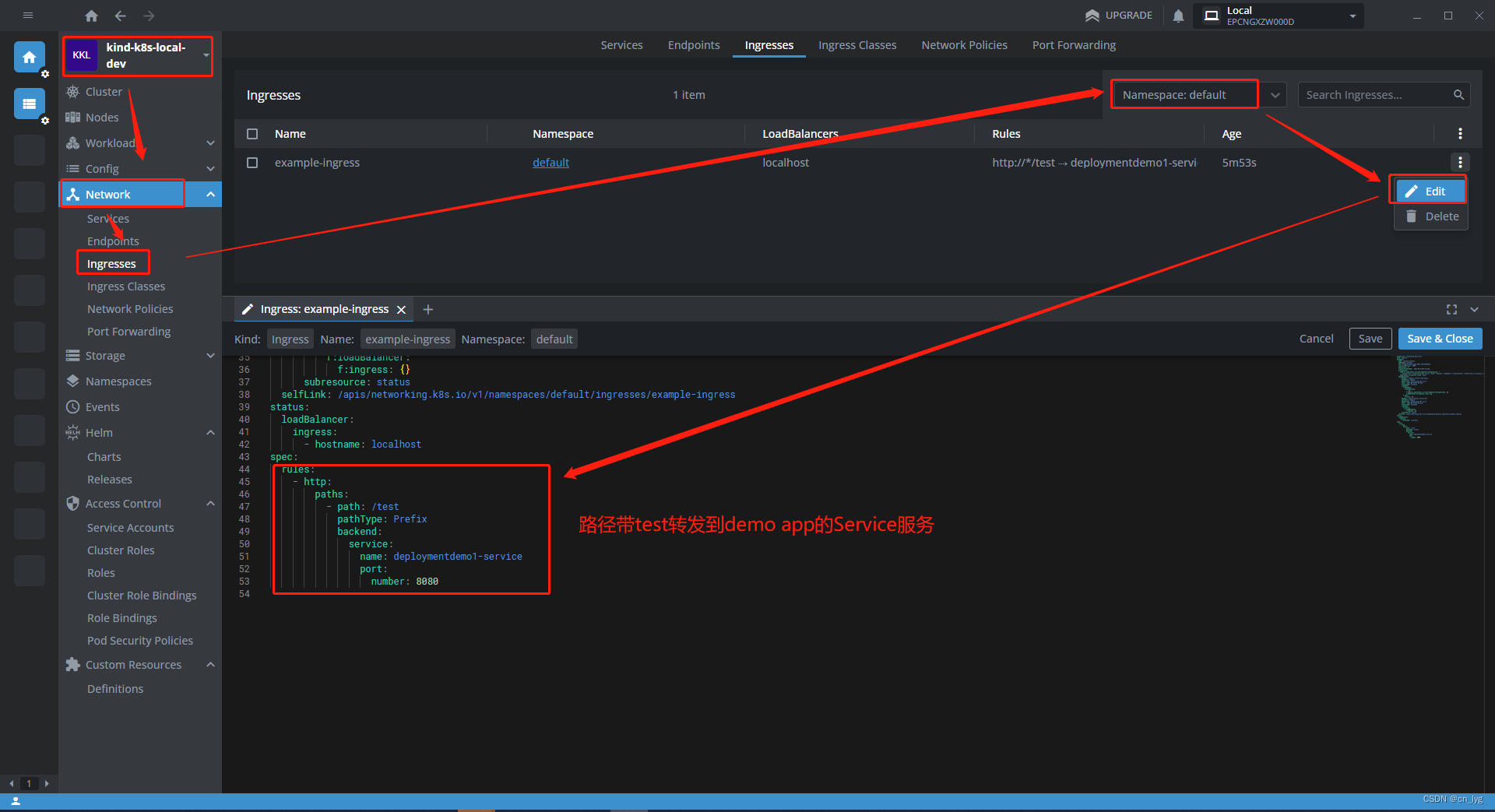This screenshot has height=812, width=1495.
Task: Navigate forward with the right arrow
Action: (x=149, y=16)
